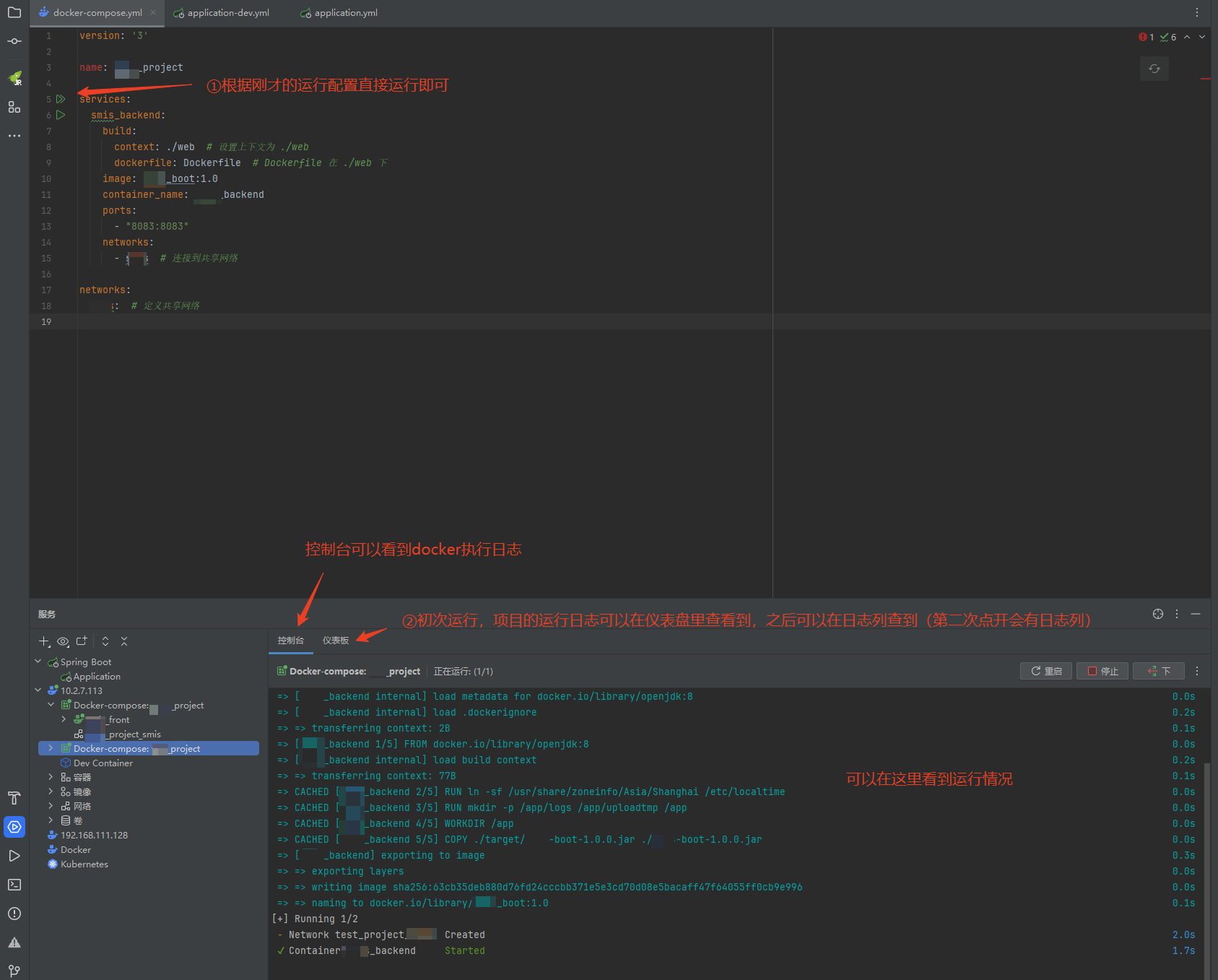
Task: Click the eye view options icon
Action: (x=63, y=641)
